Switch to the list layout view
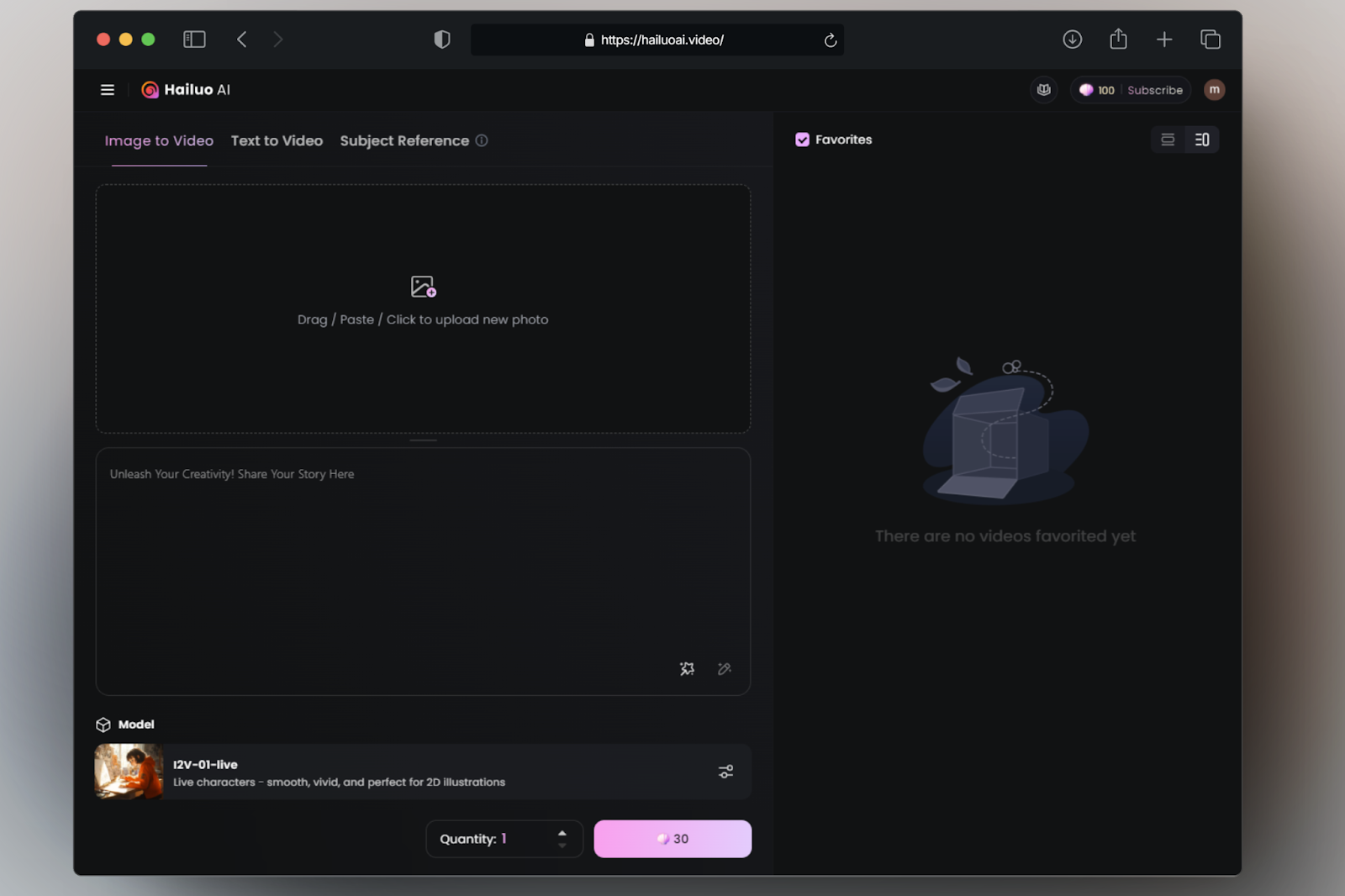This screenshot has width=1345, height=896. (1168, 140)
